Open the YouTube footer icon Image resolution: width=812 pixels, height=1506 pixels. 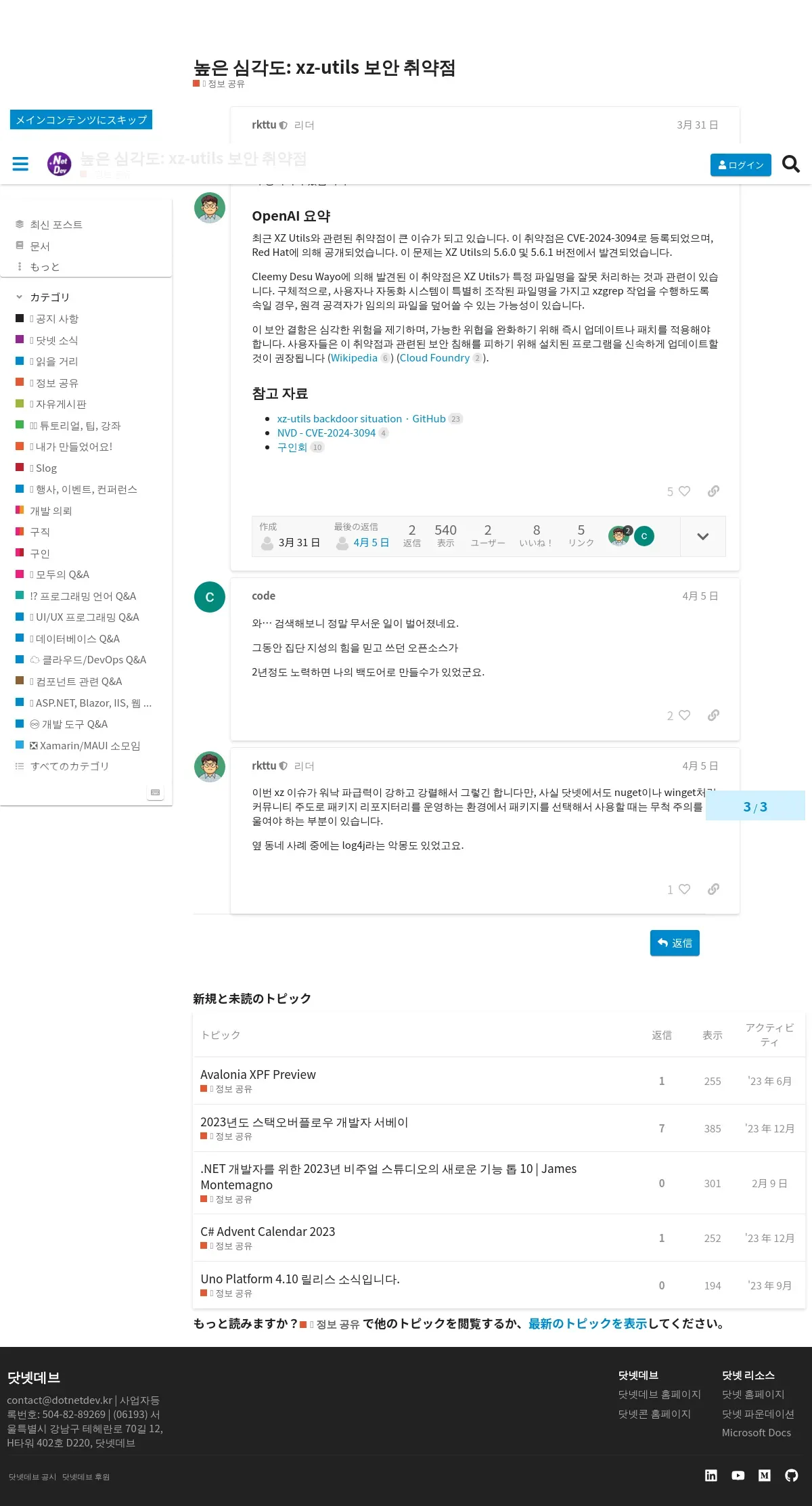click(x=738, y=1476)
